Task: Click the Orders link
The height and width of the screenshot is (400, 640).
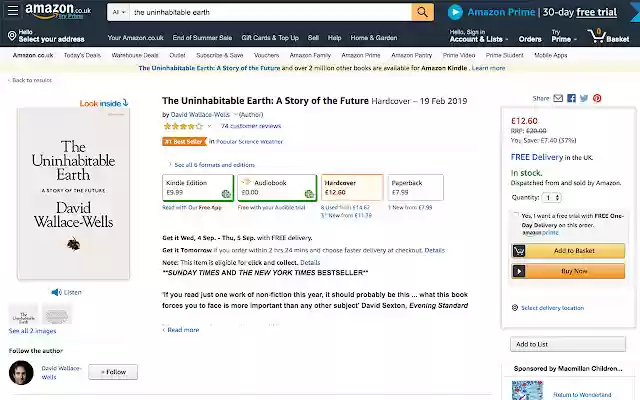Action: coord(530,39)
